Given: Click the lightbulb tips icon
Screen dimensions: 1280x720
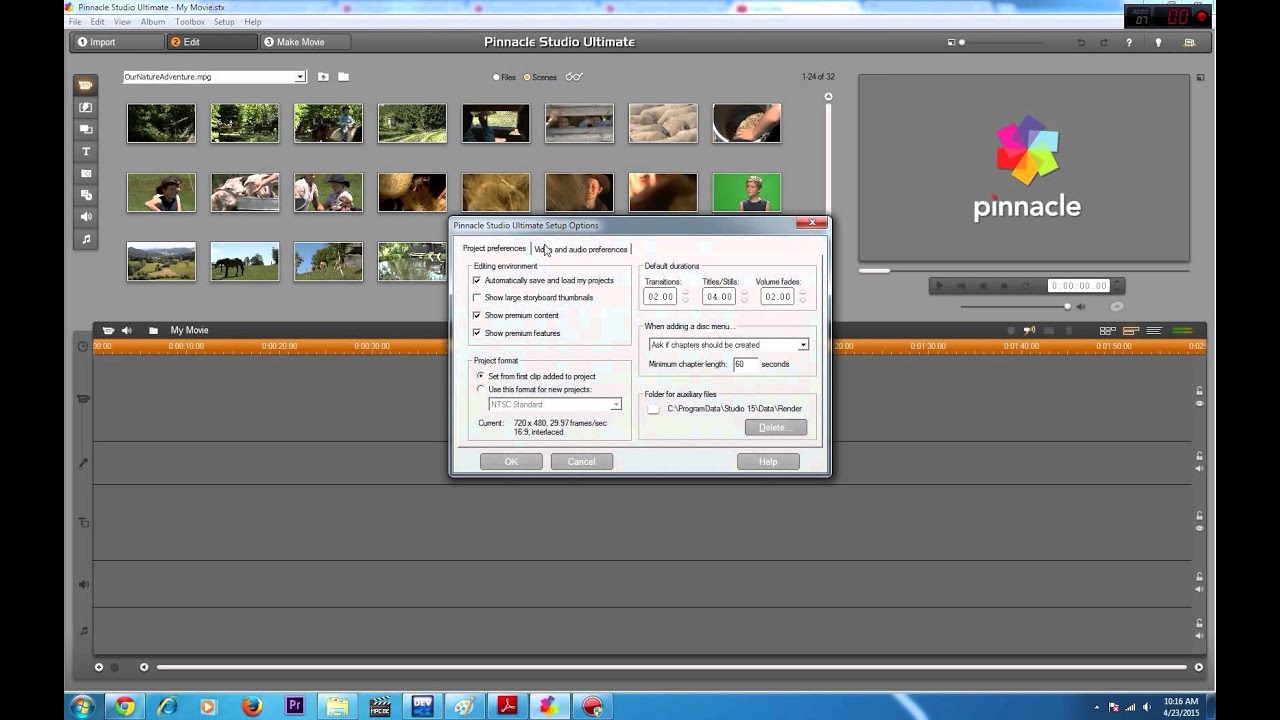Looking at the screenshot, I should point(1159,42).
